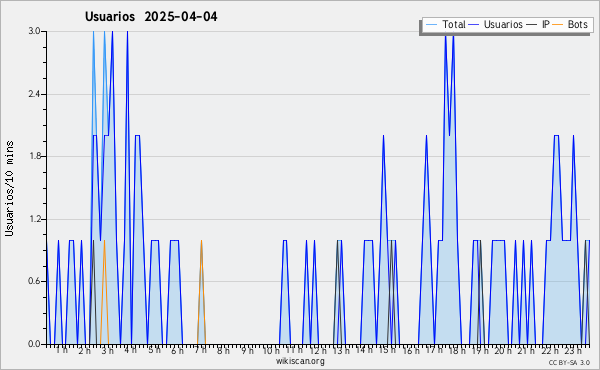Click the '18 h' x-axis label
This screenshot has width=600, height=370.
457,350
